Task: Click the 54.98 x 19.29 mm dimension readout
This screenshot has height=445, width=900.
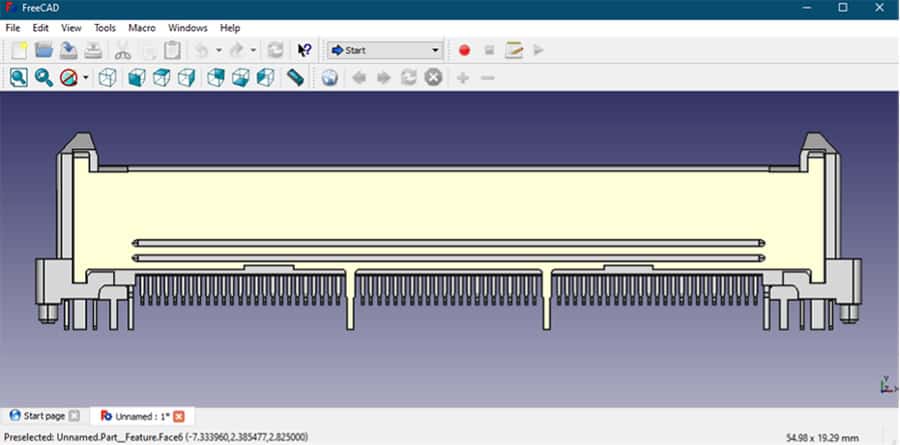Action: click(x=823, y=438)
